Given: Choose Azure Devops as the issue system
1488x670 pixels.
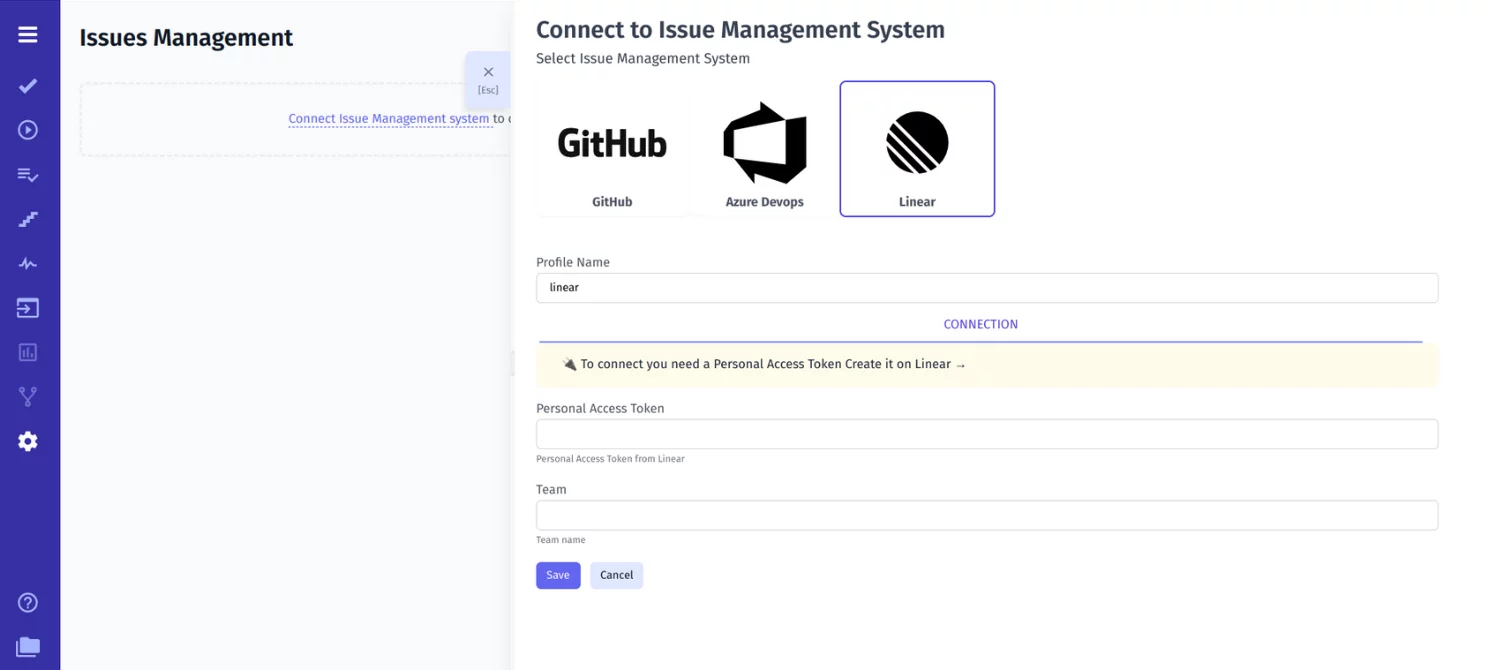Looking at the screenshot, I should coord(764,149).
